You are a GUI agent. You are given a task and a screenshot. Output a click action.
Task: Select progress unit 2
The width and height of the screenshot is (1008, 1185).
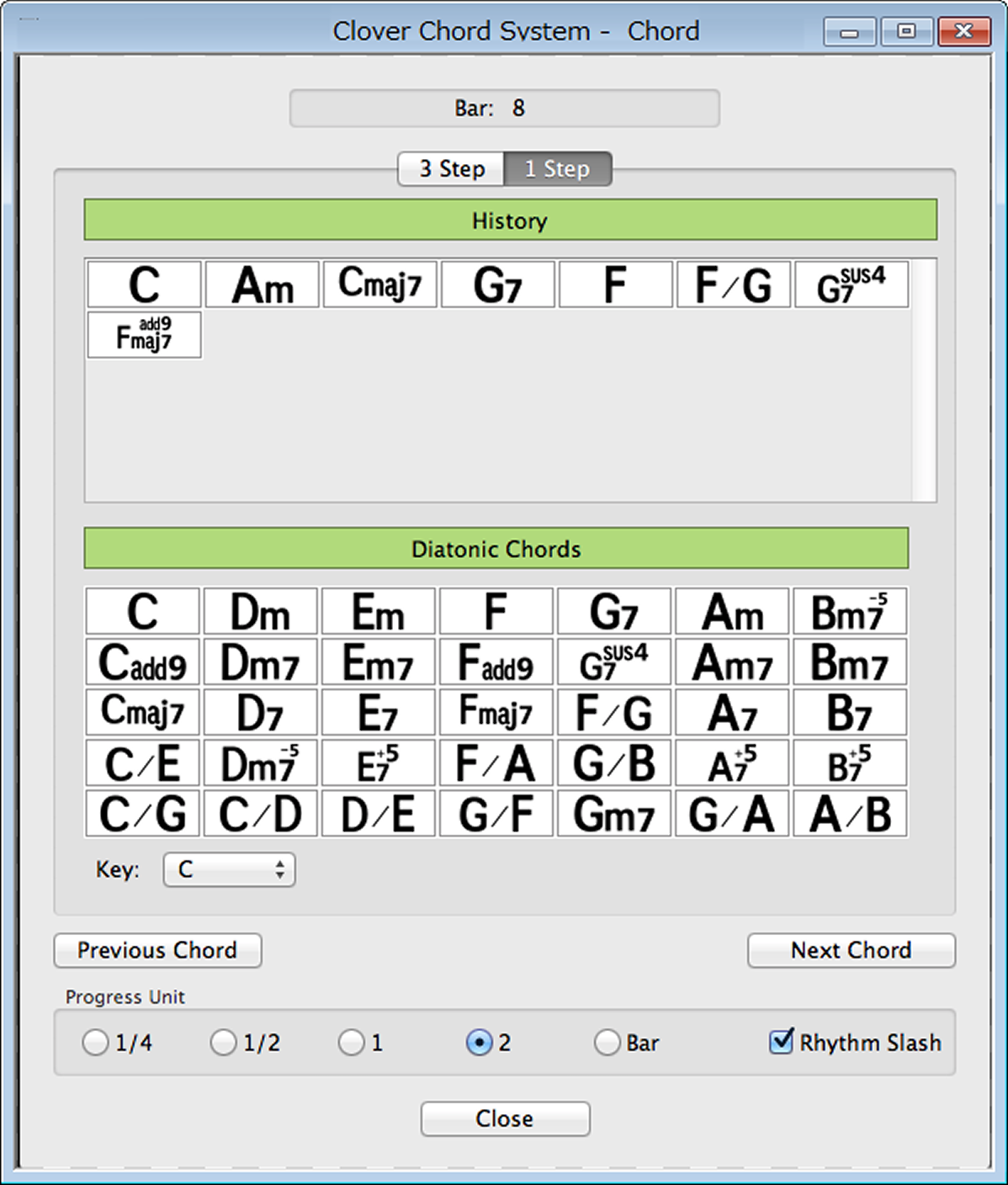pyautogui.click(x=479, y=1043)
